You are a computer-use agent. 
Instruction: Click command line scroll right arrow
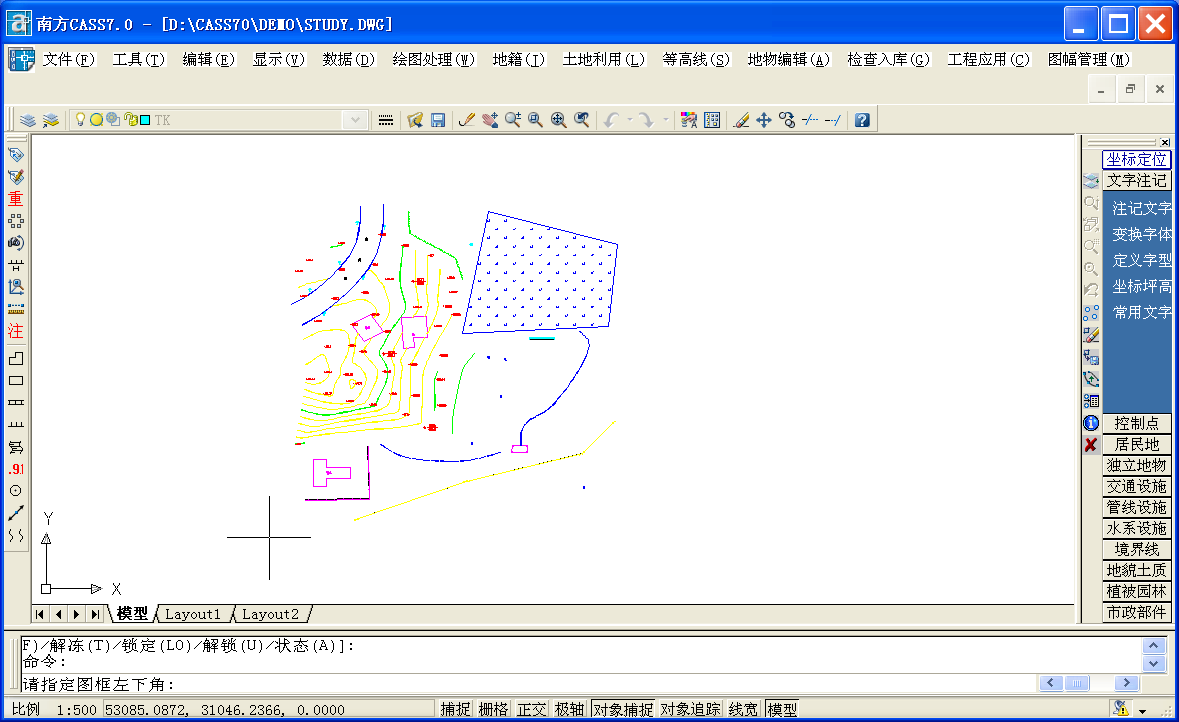pyautogui.click(x=1126, y=683)
